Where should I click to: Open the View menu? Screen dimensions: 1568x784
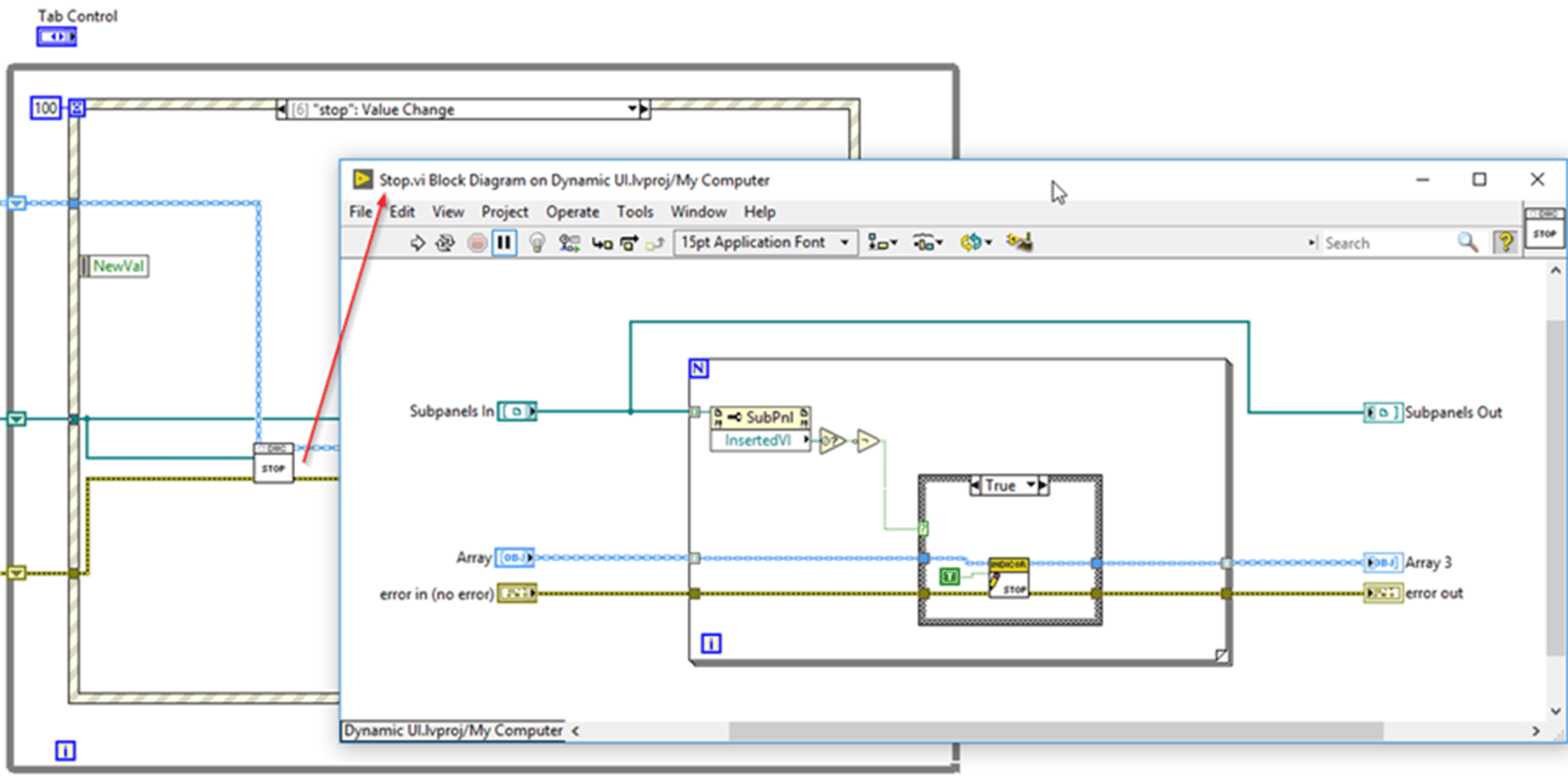(x=448, y=212)
